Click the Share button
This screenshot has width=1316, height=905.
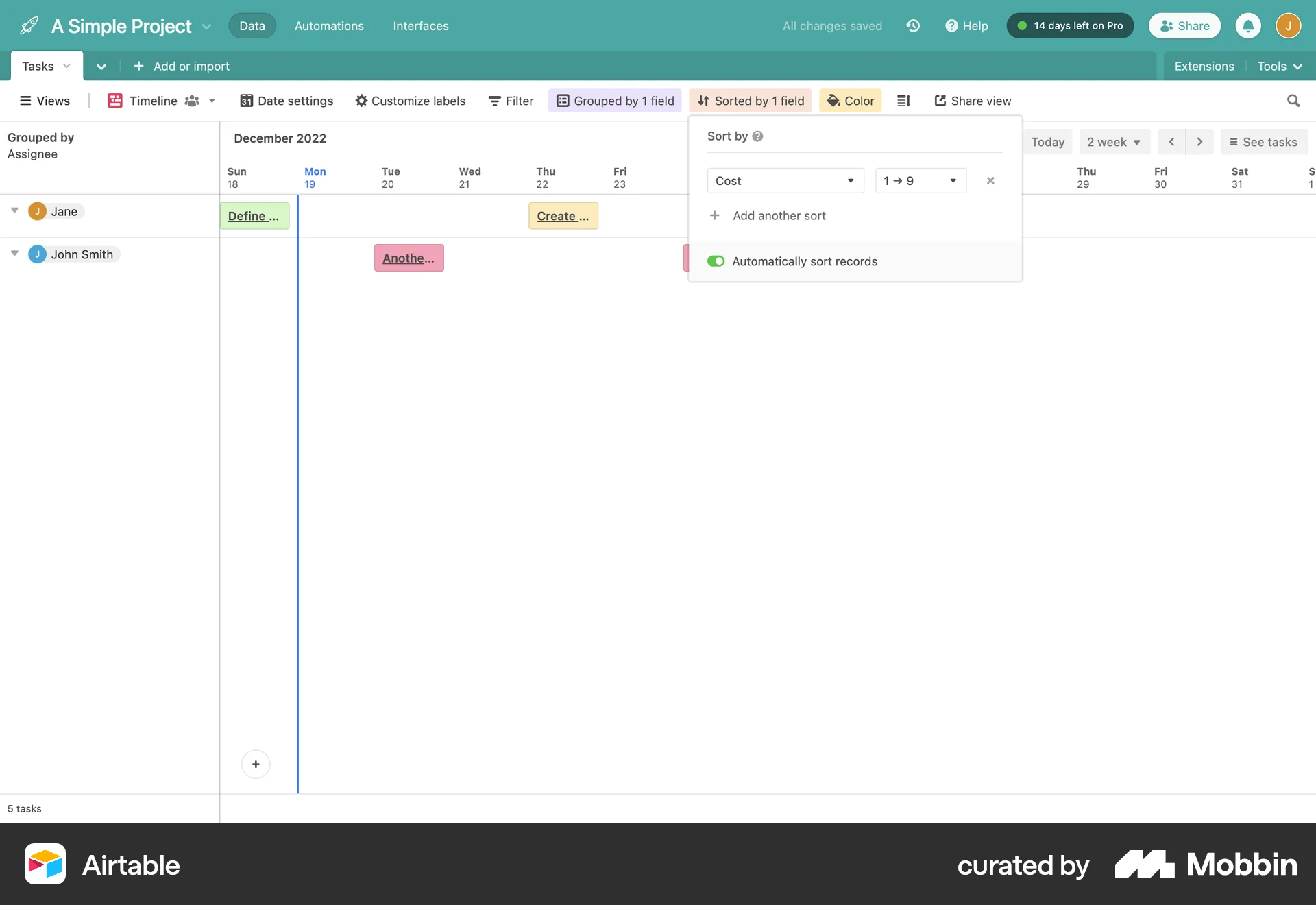(1184, 25)
